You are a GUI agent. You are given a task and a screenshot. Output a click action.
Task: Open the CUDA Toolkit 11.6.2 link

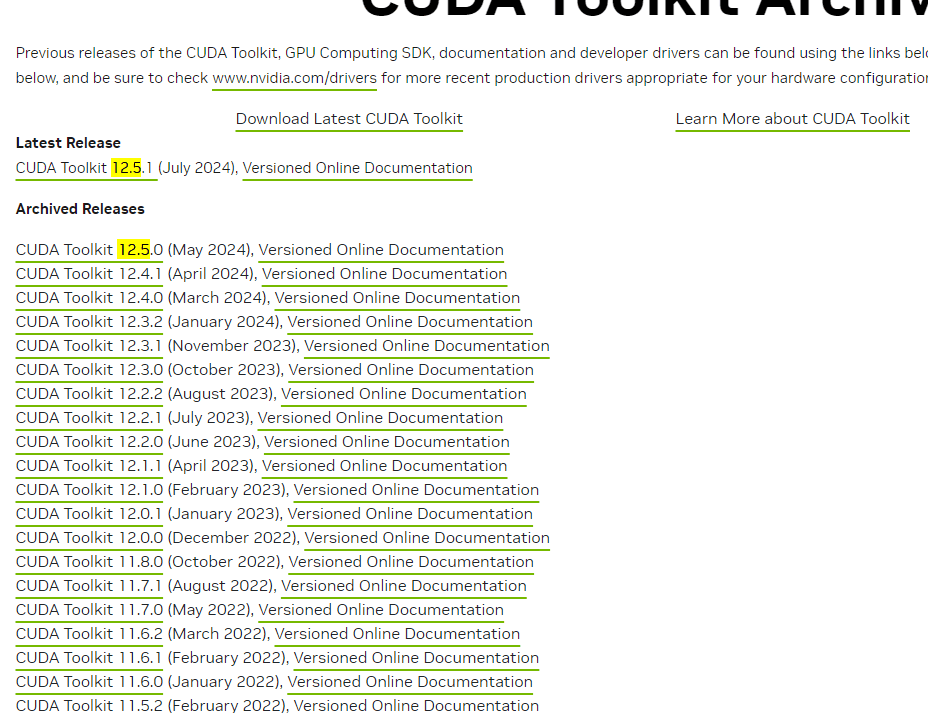pyautogui.click(x=89, y=634)
